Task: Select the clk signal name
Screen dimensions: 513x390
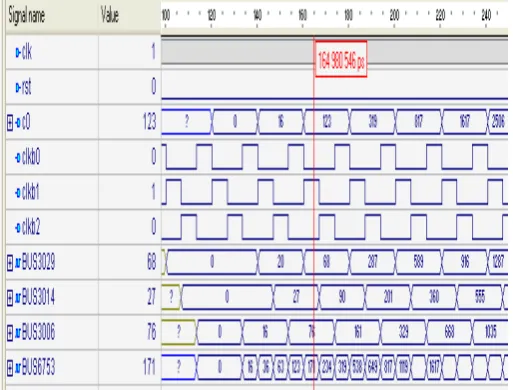Action: (27, 52)
